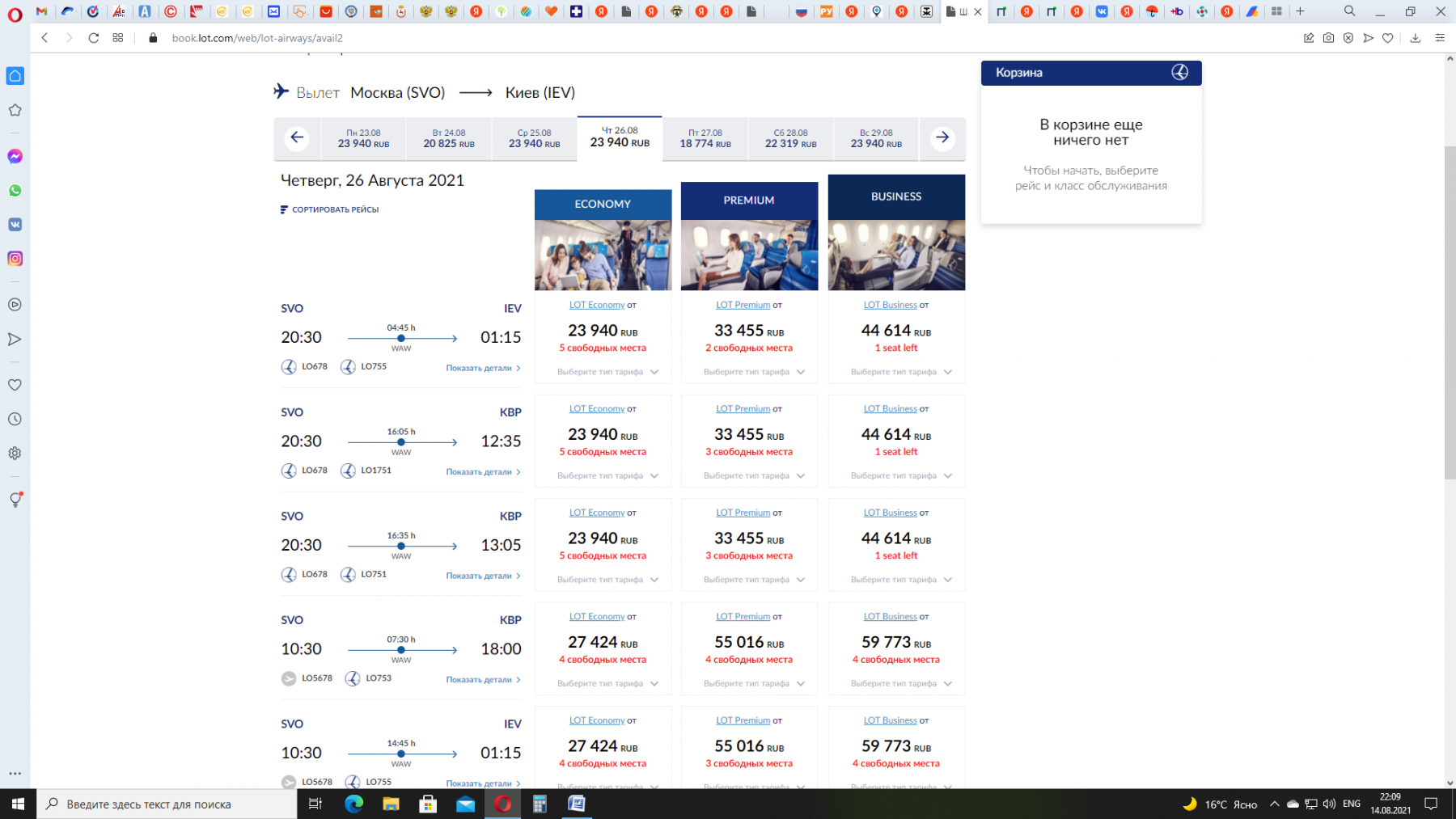Click sort flights icon
The width and height of the screenshot is (1456, 819).
tap(284, 209)
